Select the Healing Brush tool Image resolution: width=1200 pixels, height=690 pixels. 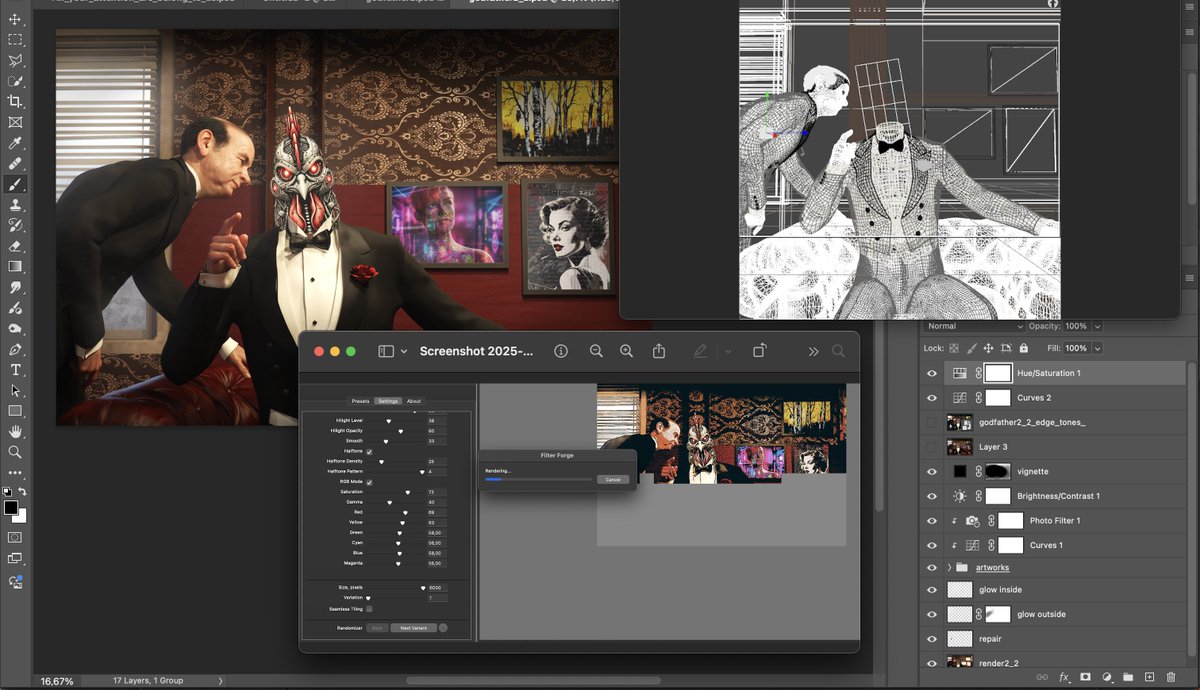[x=15, y=163]
